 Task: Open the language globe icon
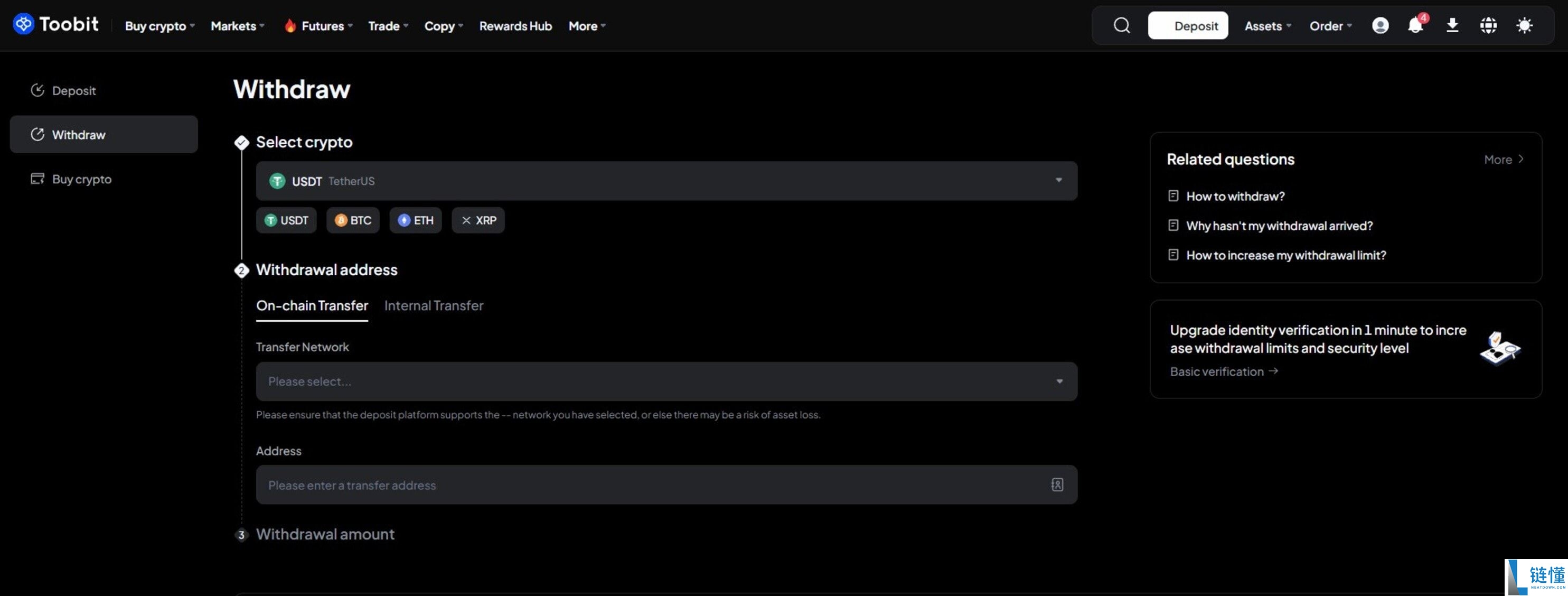[1488, 25]
